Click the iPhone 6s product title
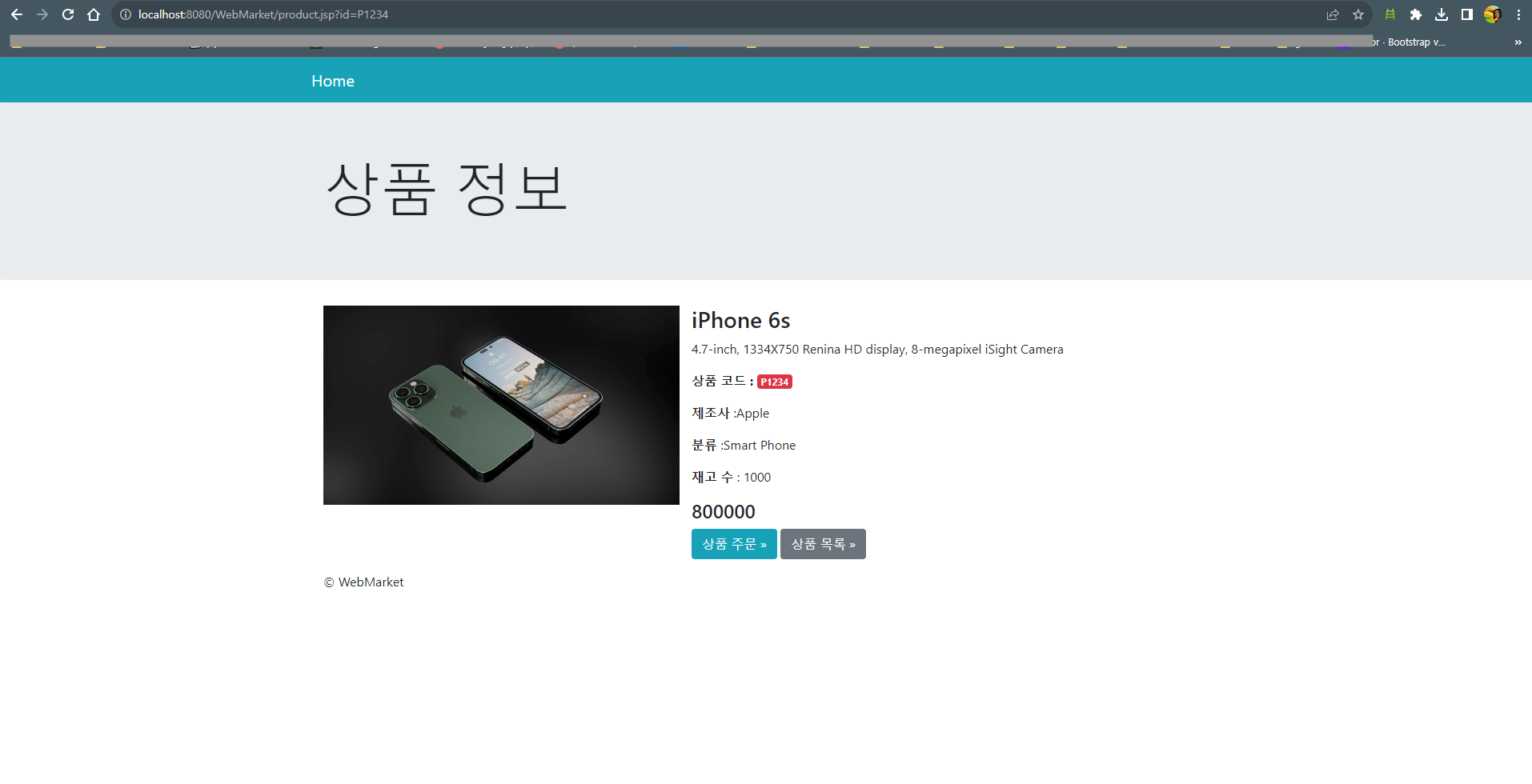Viewport: 1532px width, 784px height. [x=740, y=320]
